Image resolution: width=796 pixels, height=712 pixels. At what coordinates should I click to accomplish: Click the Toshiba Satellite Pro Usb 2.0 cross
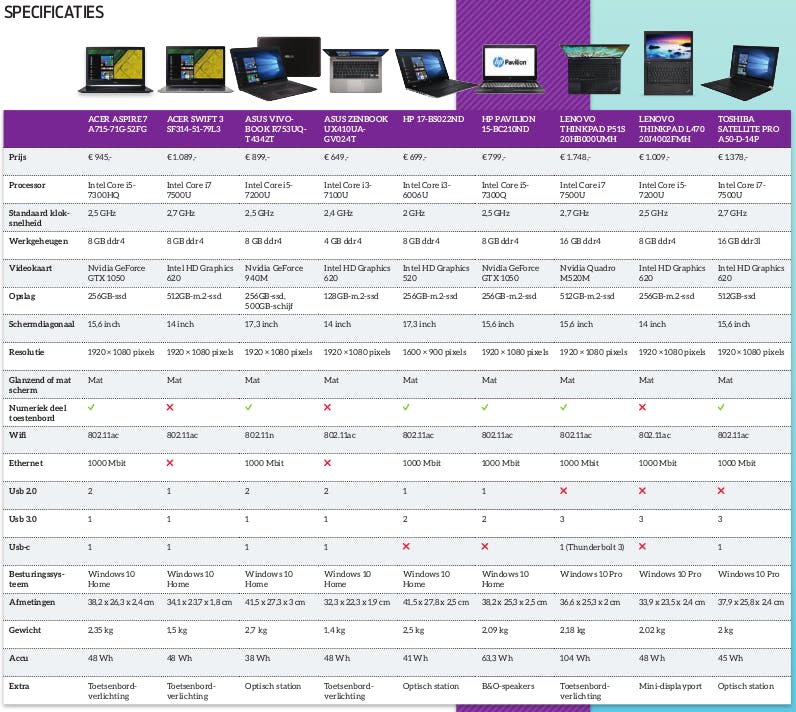coord(721,491)
